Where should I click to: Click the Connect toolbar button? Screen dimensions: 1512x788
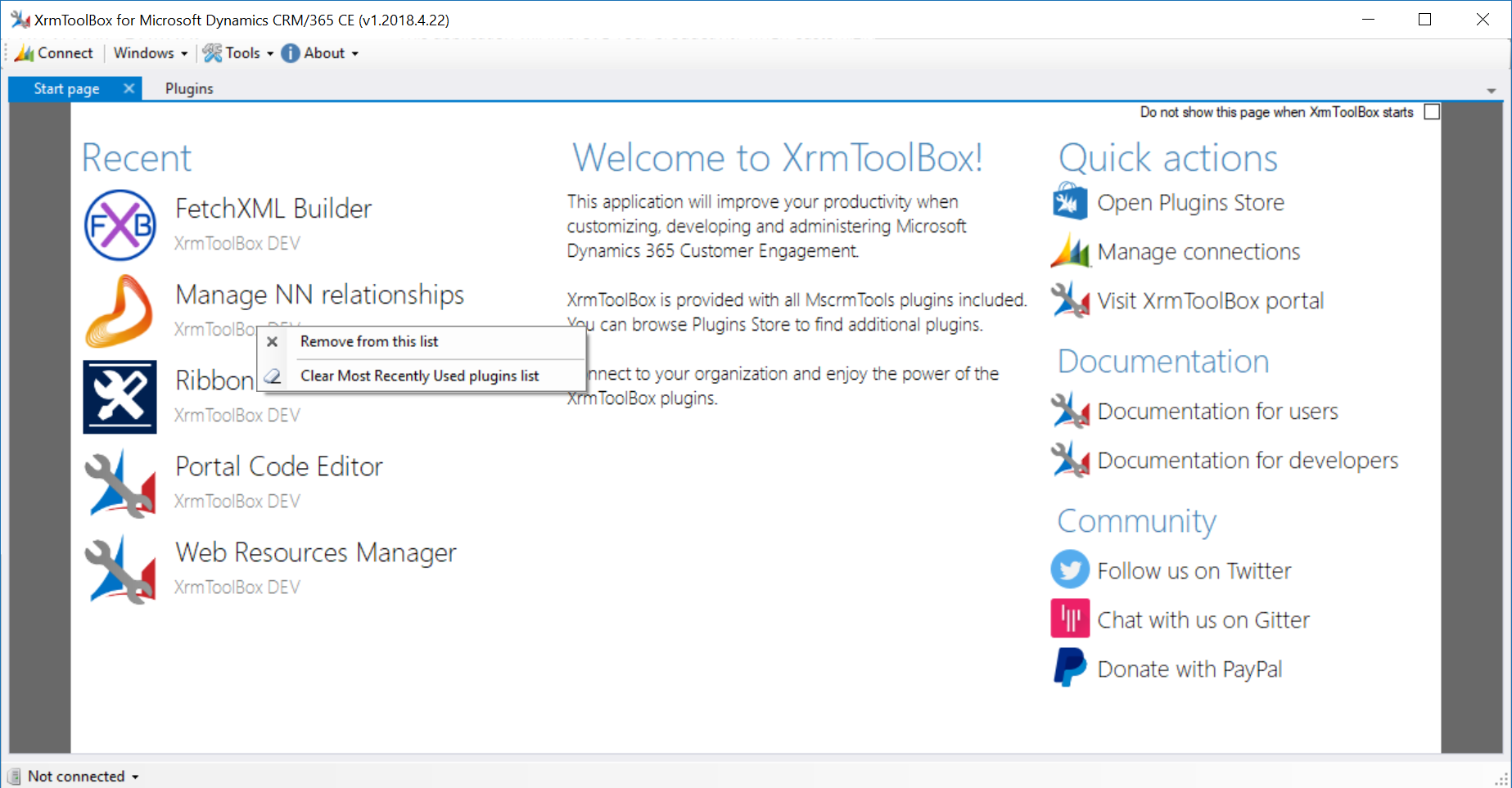(x=54, y=53)
